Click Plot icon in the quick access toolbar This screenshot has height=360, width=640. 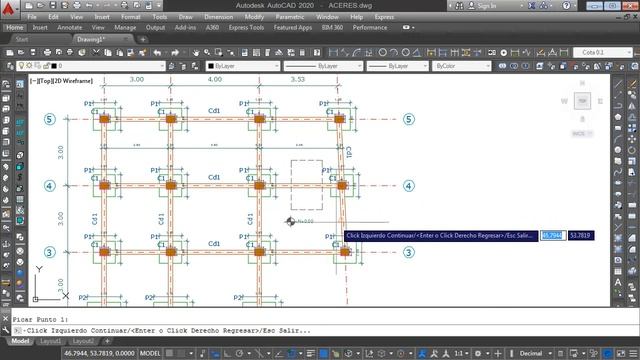(x=77, y=5)
